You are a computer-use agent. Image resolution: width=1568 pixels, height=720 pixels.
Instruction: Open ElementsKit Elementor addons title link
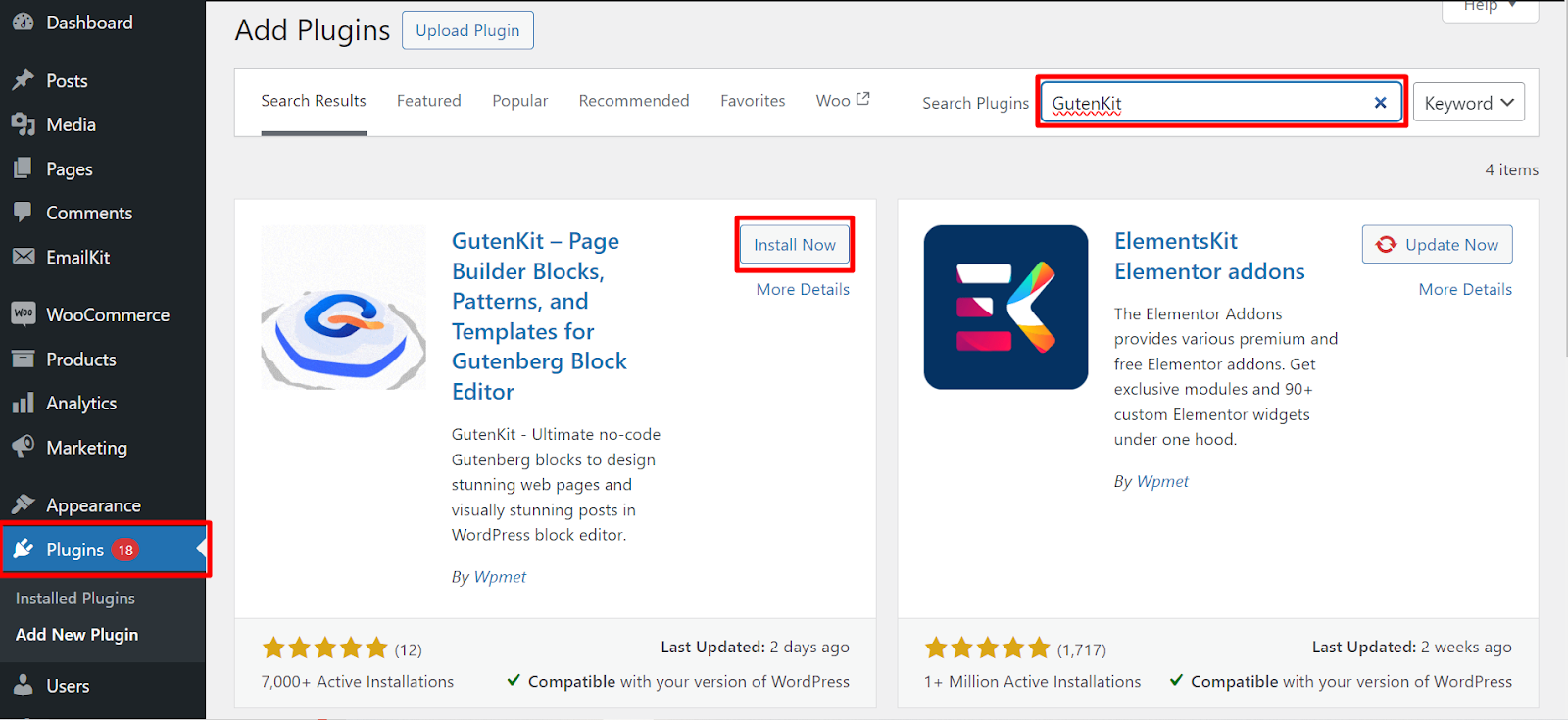pyautogui.click(x=1209, y=256)
